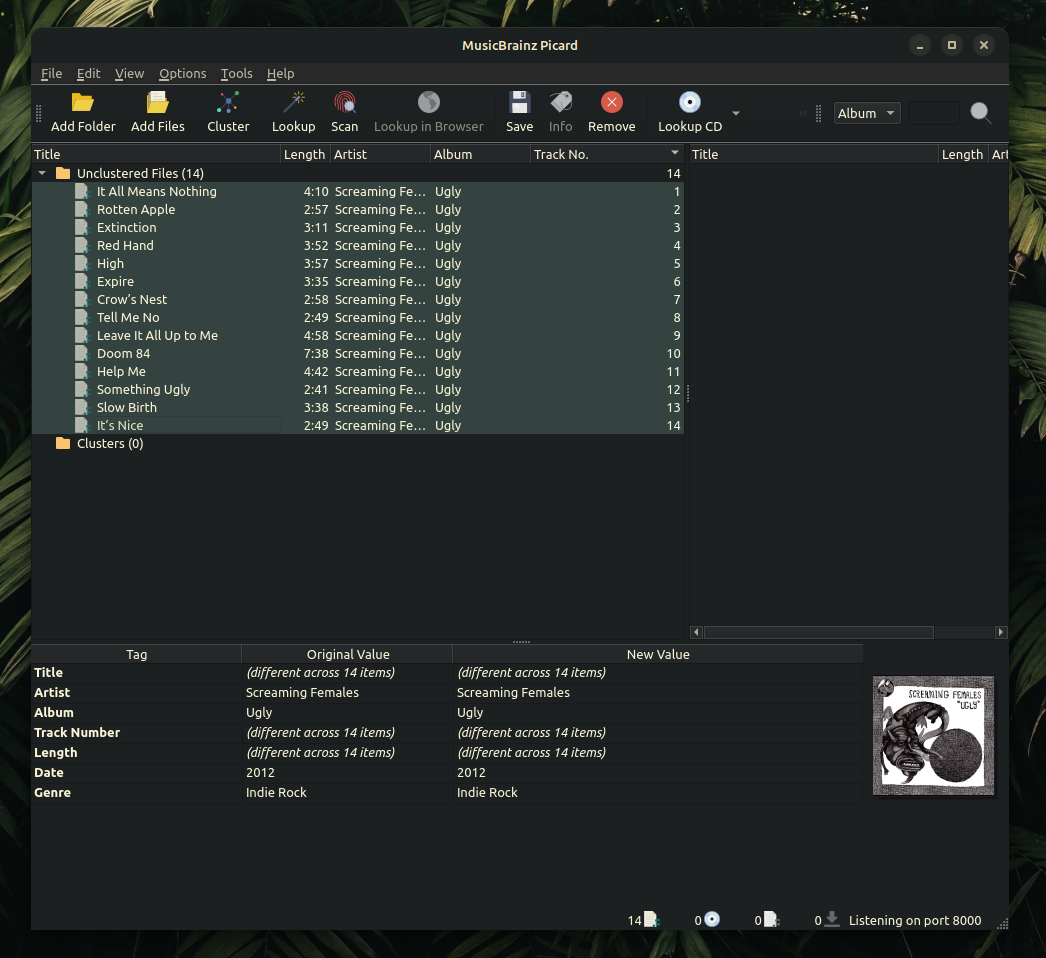Click the New Value column header
This screenshot has width=1046, height=958.
(x=658, y=654)
